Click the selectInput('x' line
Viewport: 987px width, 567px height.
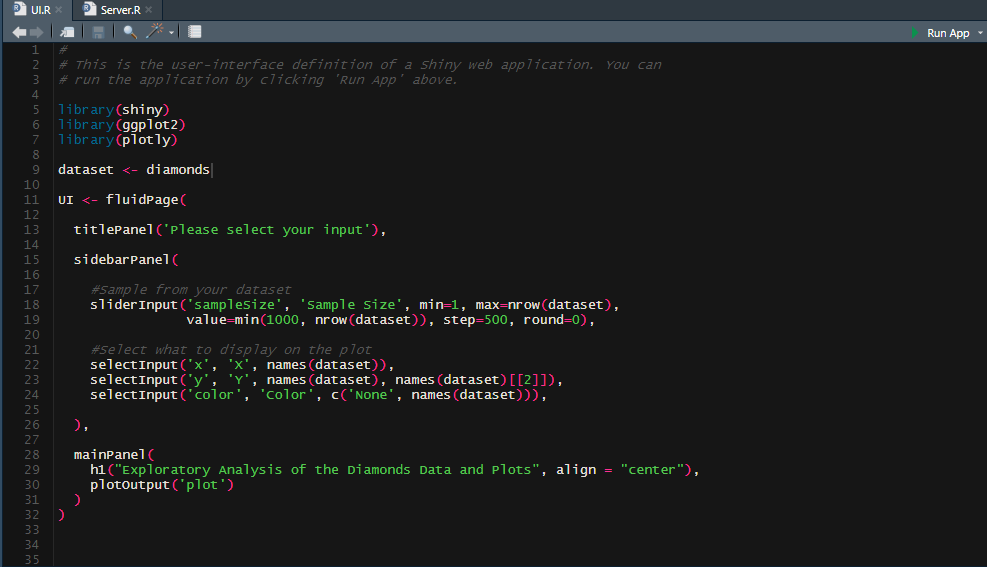click(242, 365)
